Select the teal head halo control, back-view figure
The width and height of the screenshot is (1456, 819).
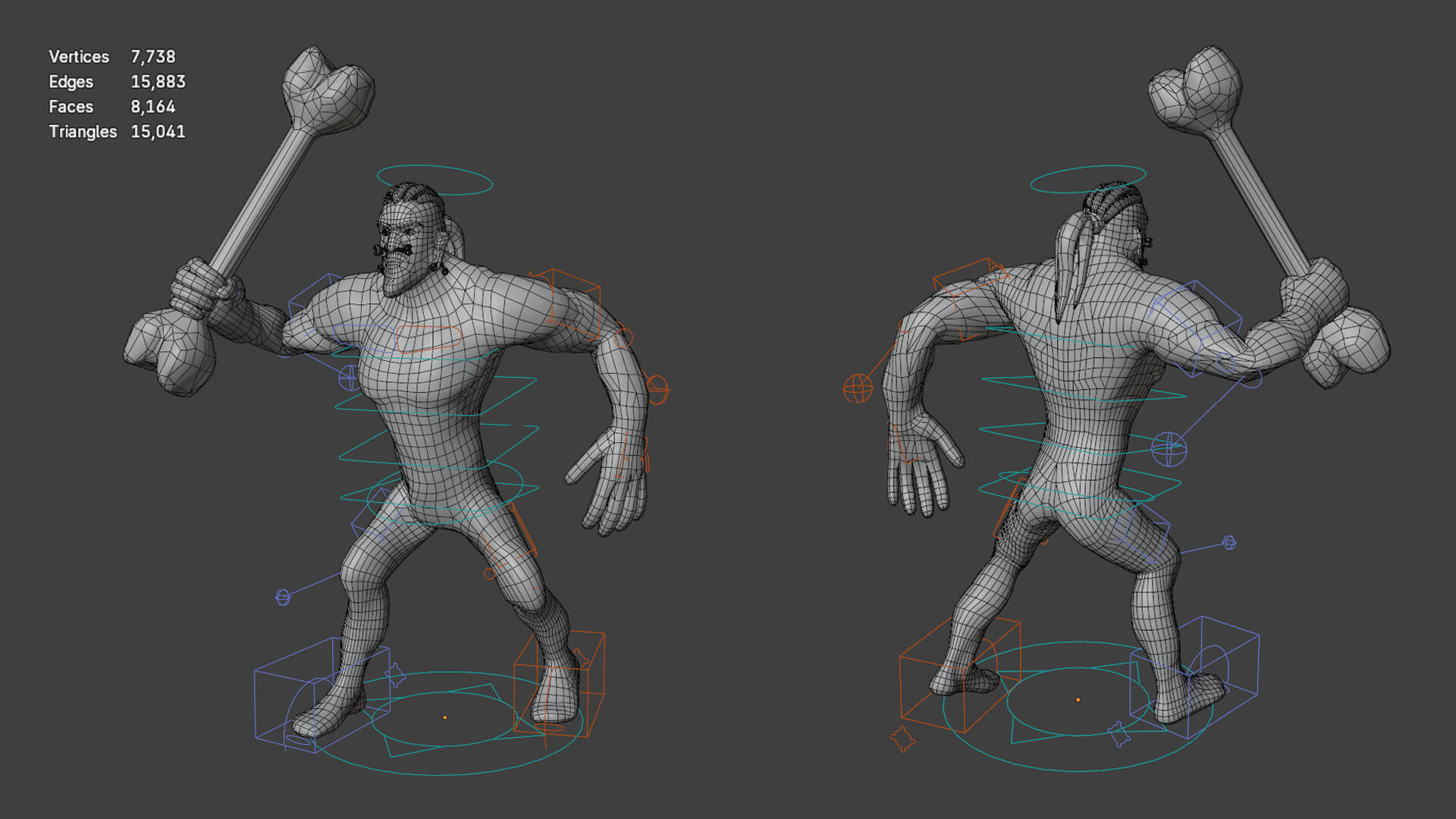coord(1088,180)
